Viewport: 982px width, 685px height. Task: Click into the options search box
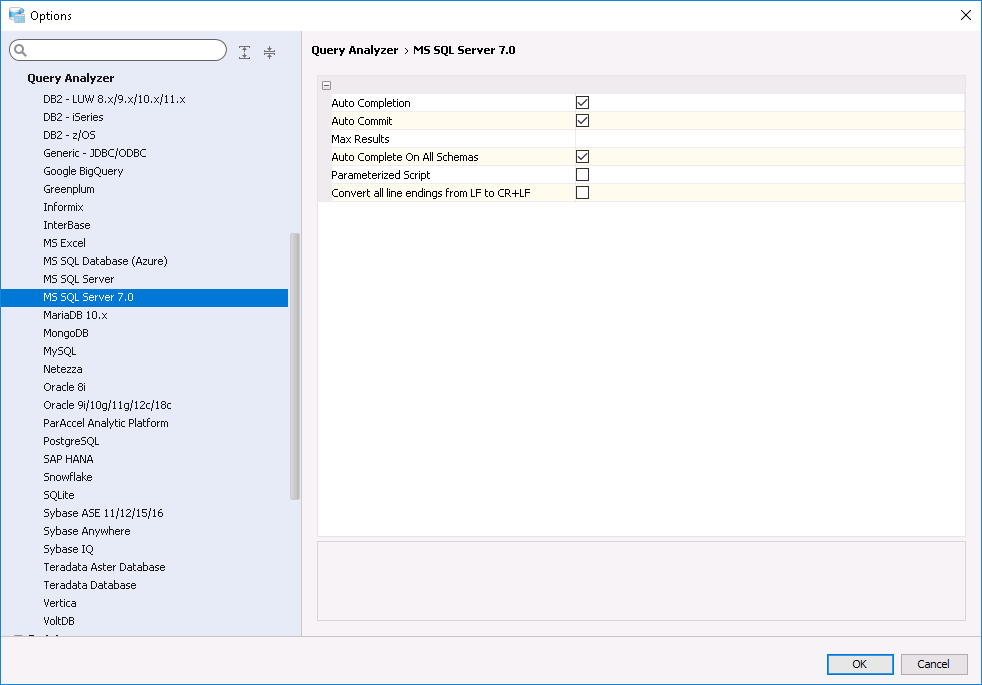coord(125,51)
